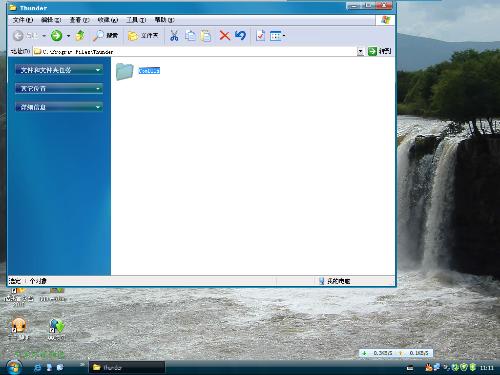
Task: Open the Views dropdown button
Action: [277, 35]
